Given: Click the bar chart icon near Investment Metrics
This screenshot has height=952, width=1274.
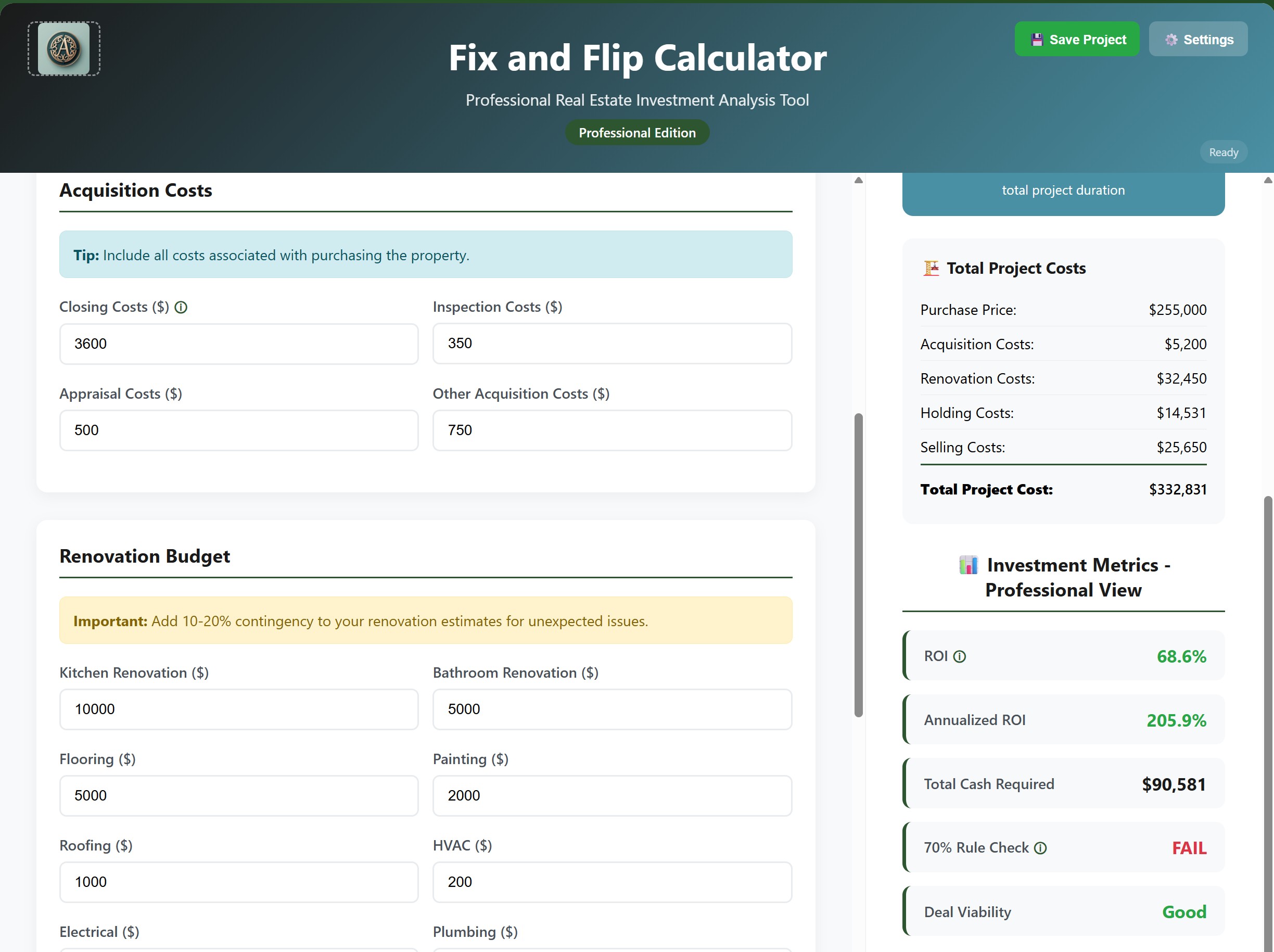Looking at the screenshot, I should (968, 565).
